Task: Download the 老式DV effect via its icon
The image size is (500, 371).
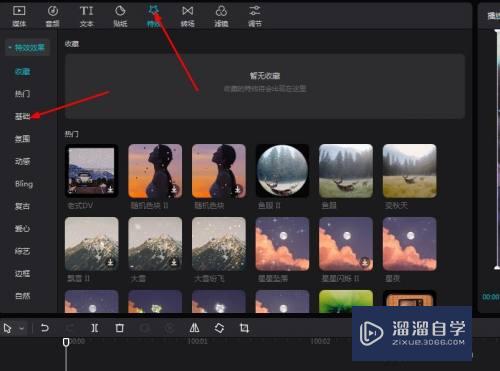Action: tap(110, 190)
